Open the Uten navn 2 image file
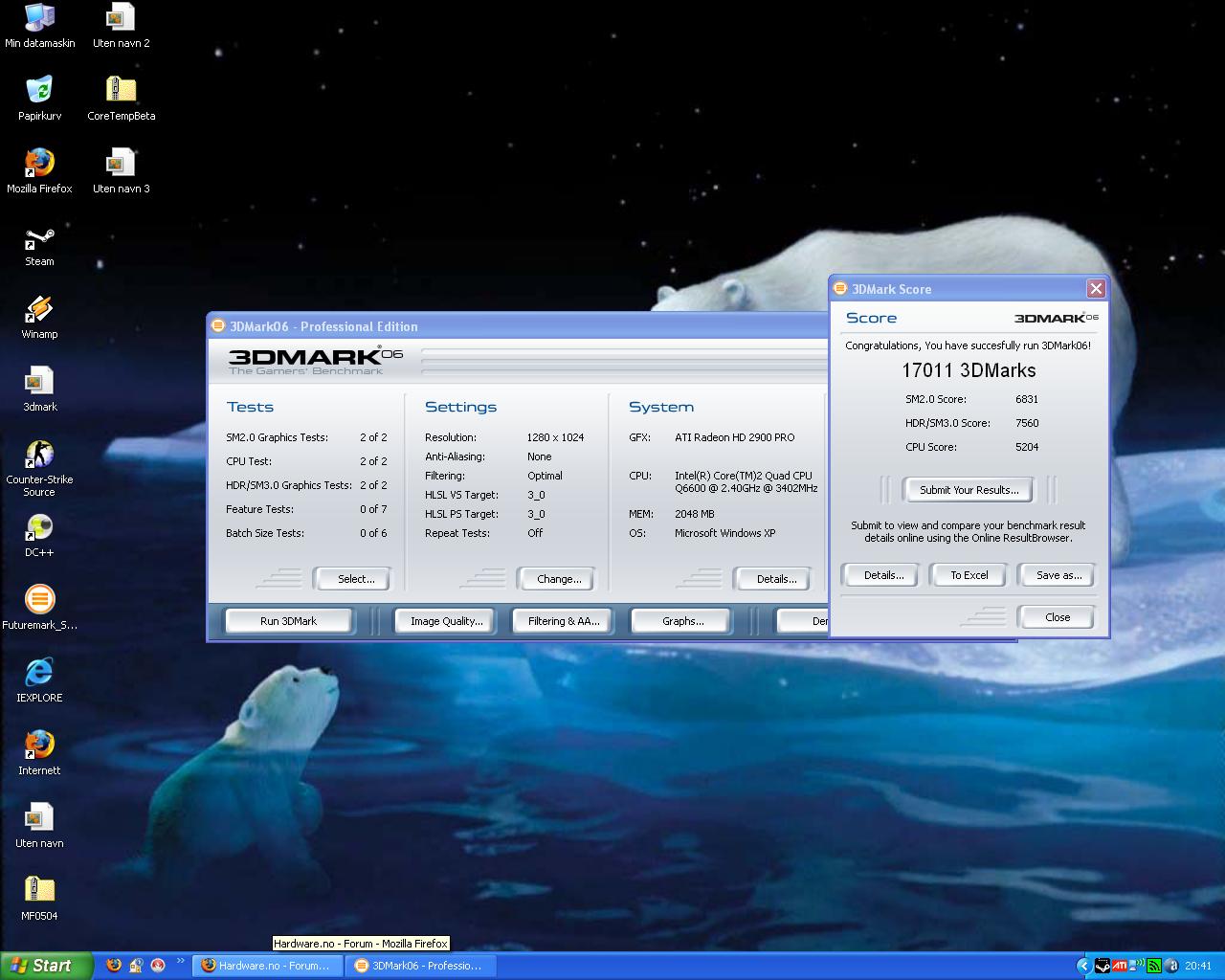The image size is (1225, 980). (121, 26)
